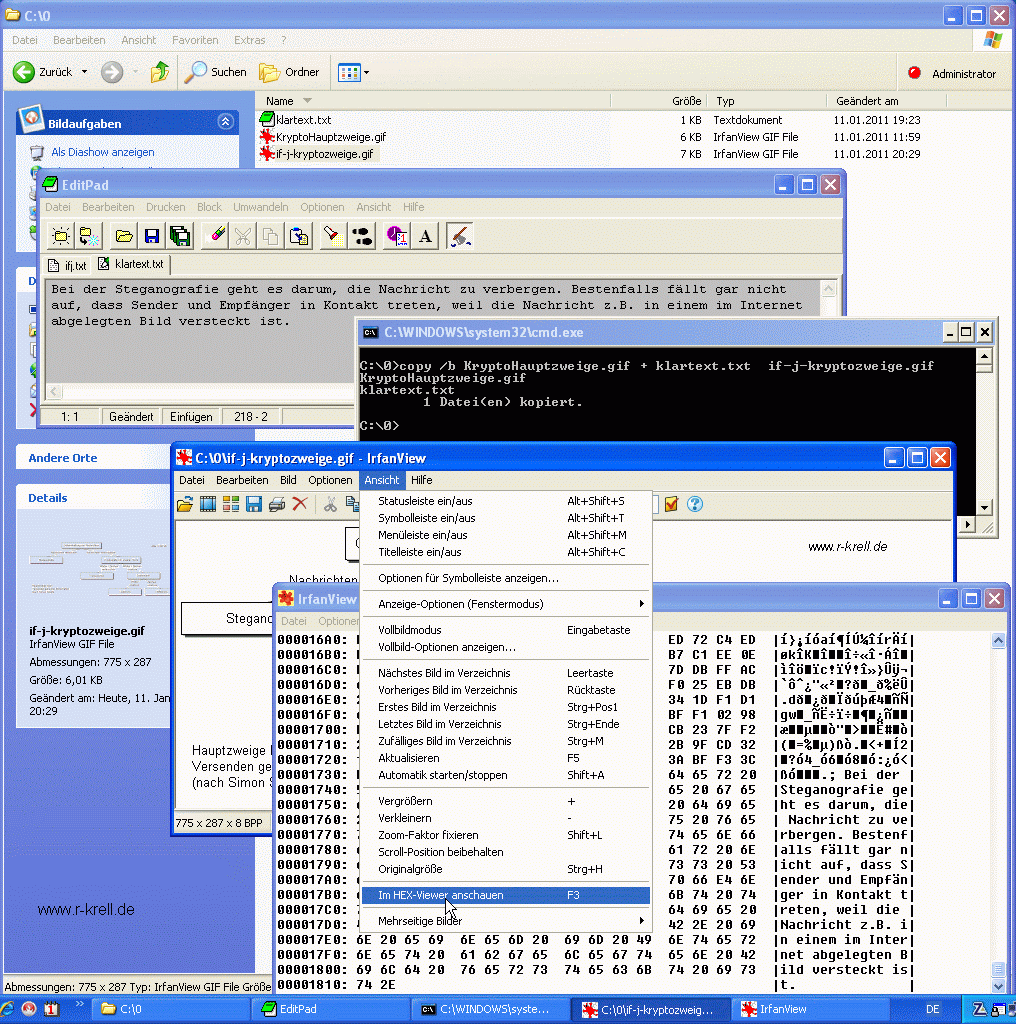This screenshot has height=1024, width=1016.
Task: Toggle 'Symbolleiste ein/aus' menu entry
Action: (426, 518)
